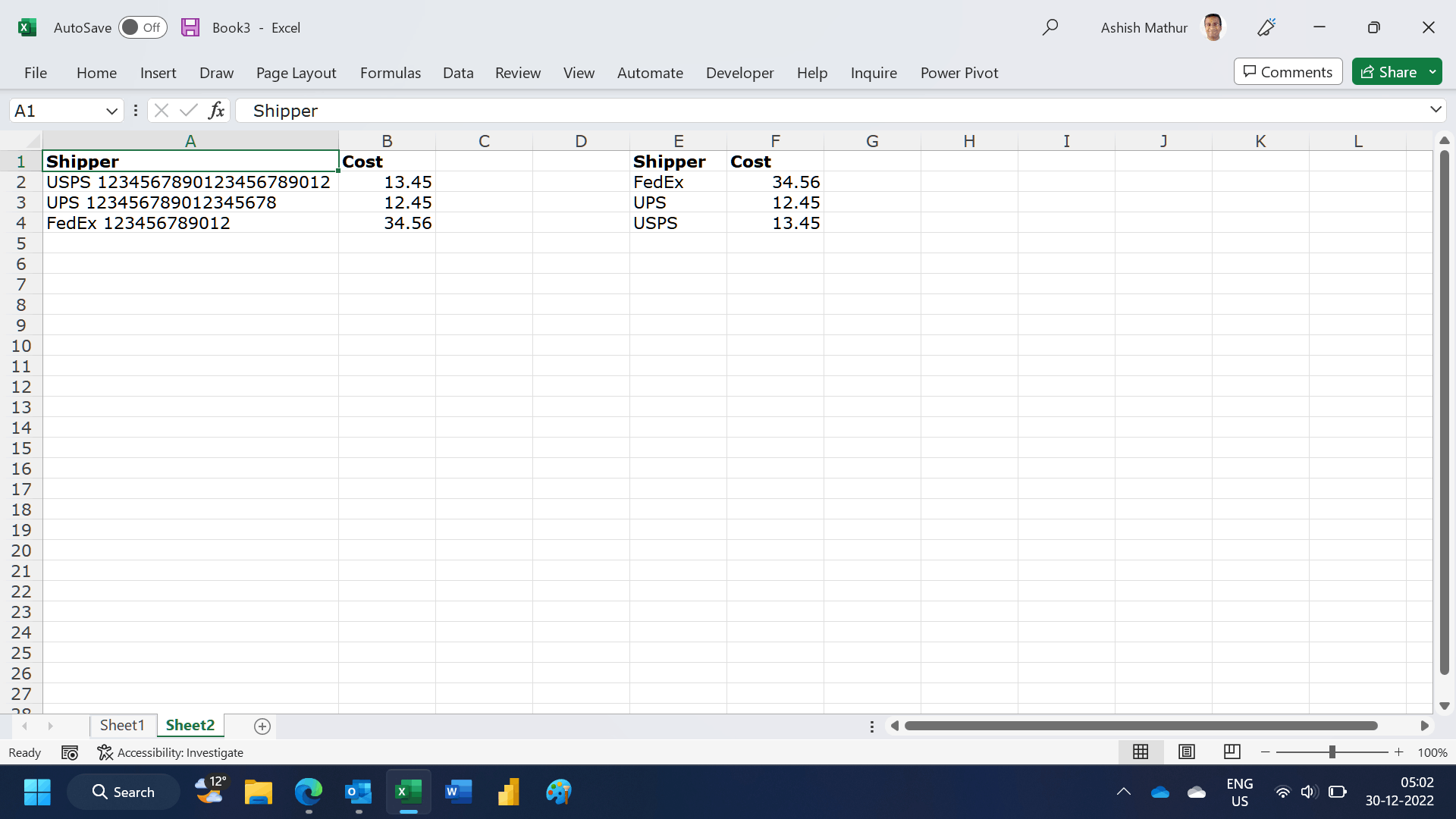Viewport: 1456px width, 819px height.
Task: Click the Insert Function fx icon
Action: click(216, 111)
